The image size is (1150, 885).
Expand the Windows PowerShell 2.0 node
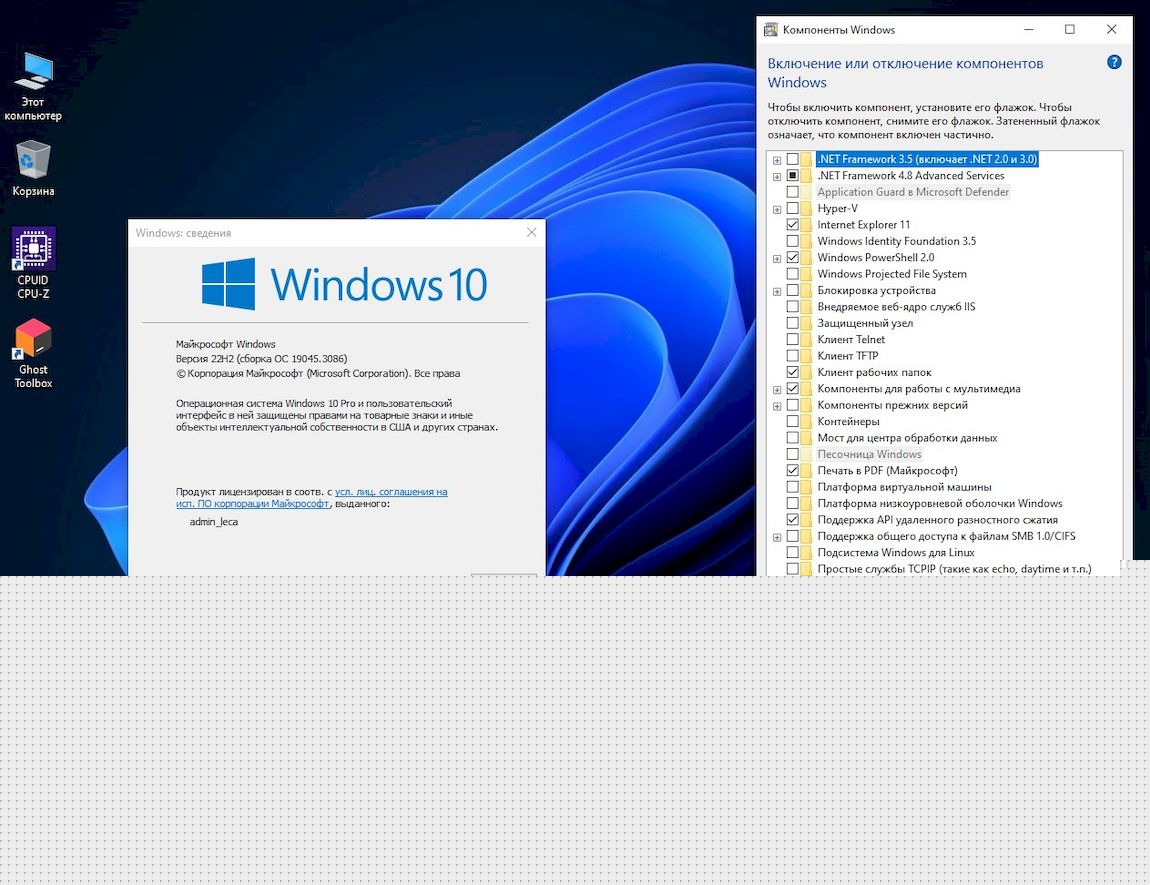[x=777, y=258]
